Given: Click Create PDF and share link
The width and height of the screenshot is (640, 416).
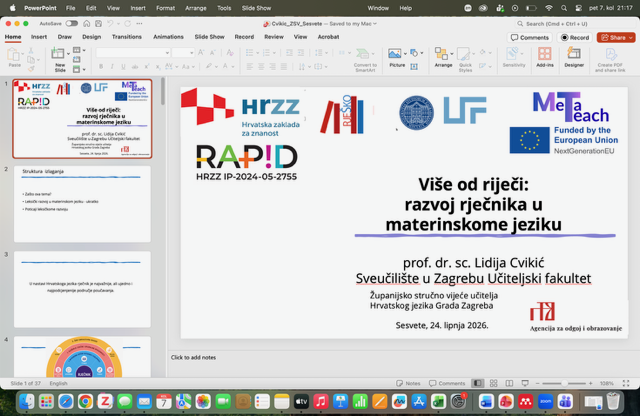Looking at the screenshot, I should (x=610, y=60).
